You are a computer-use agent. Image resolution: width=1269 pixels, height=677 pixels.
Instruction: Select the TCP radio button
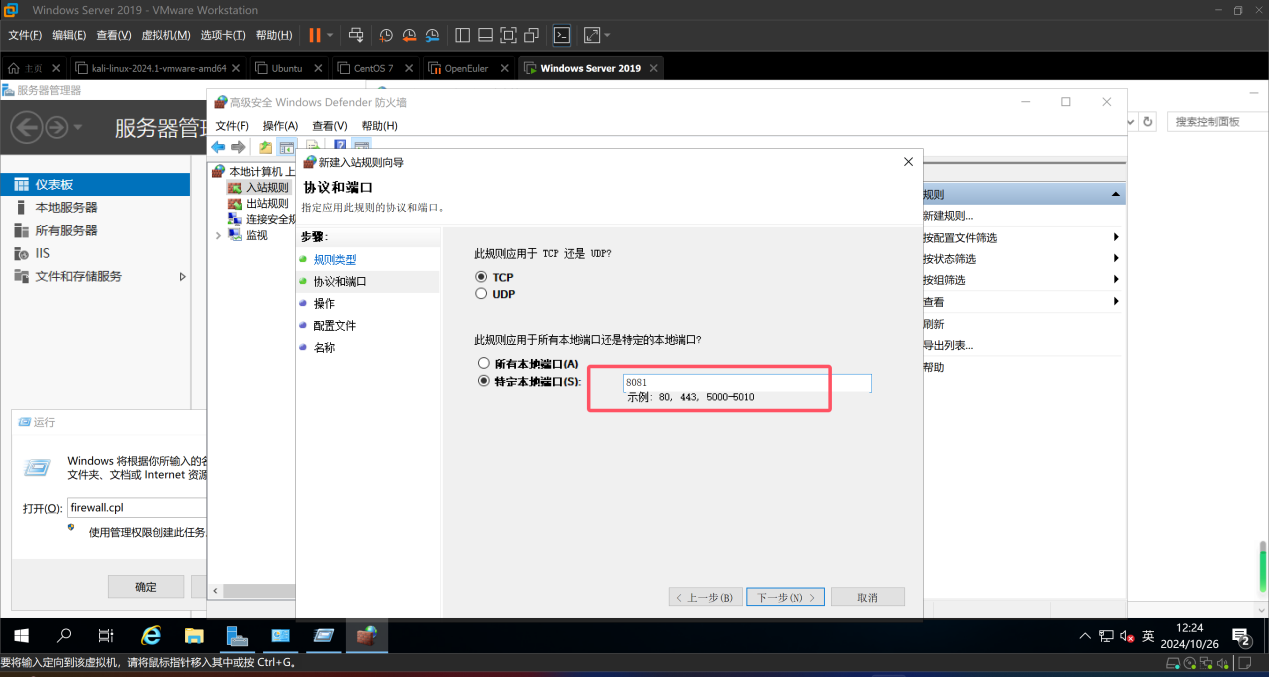482,277
